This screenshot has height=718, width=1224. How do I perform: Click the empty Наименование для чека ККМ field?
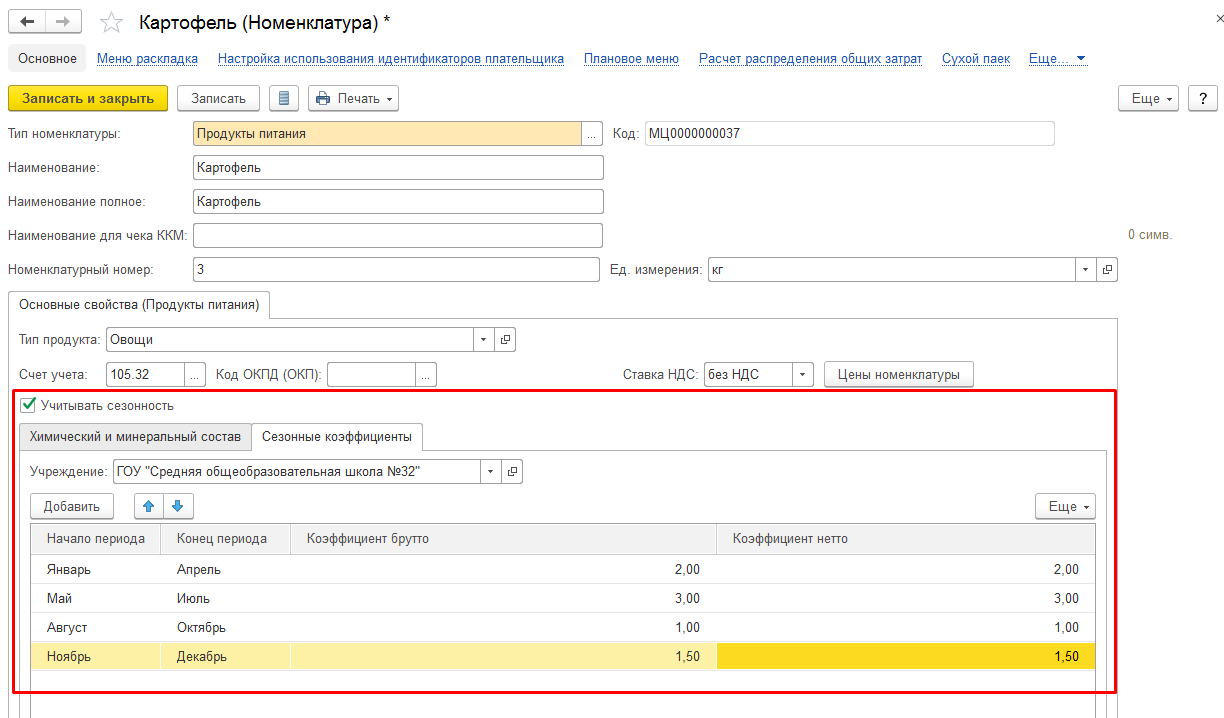click(398, 235)
